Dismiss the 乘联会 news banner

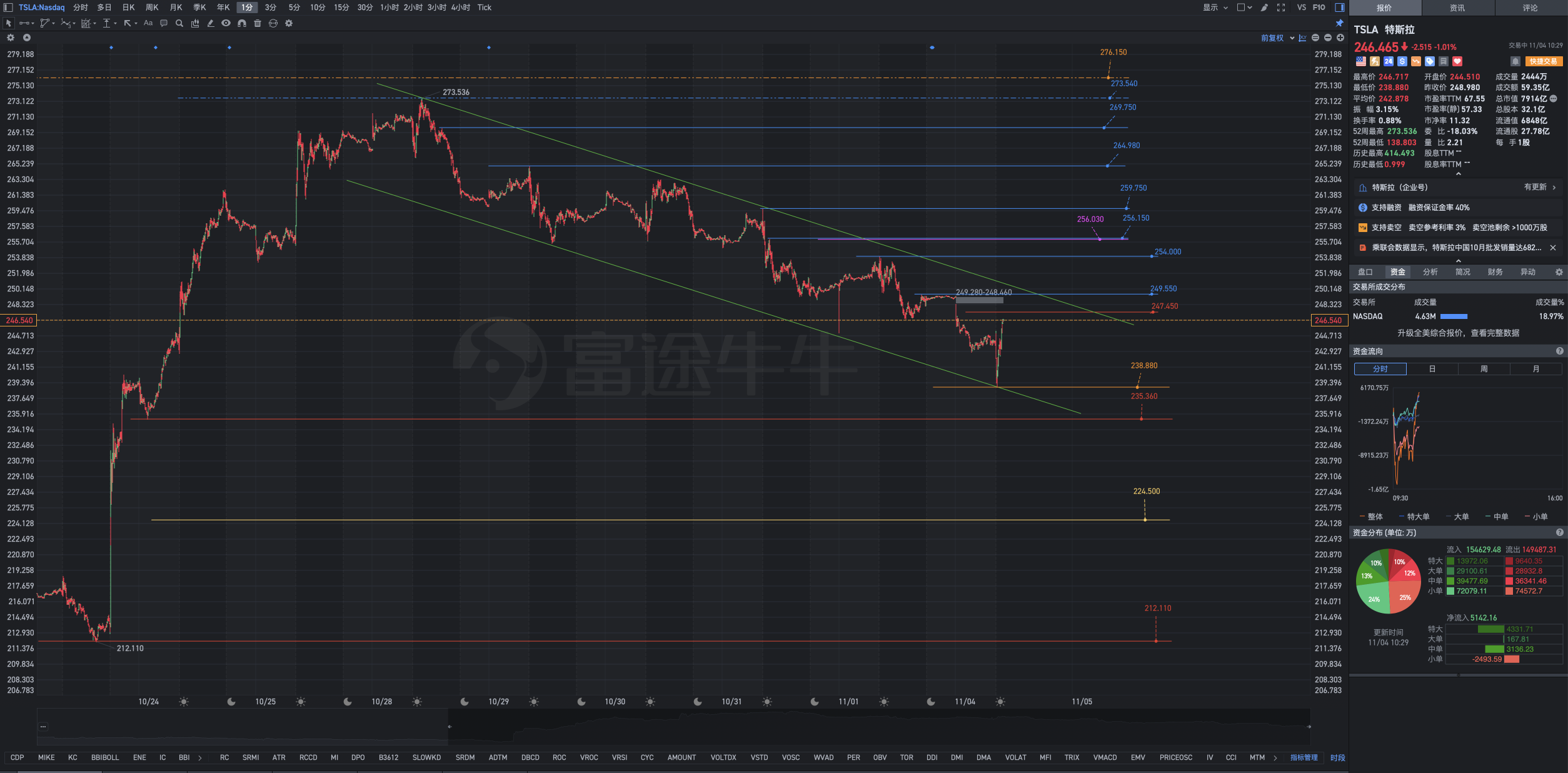point(1553,248)
